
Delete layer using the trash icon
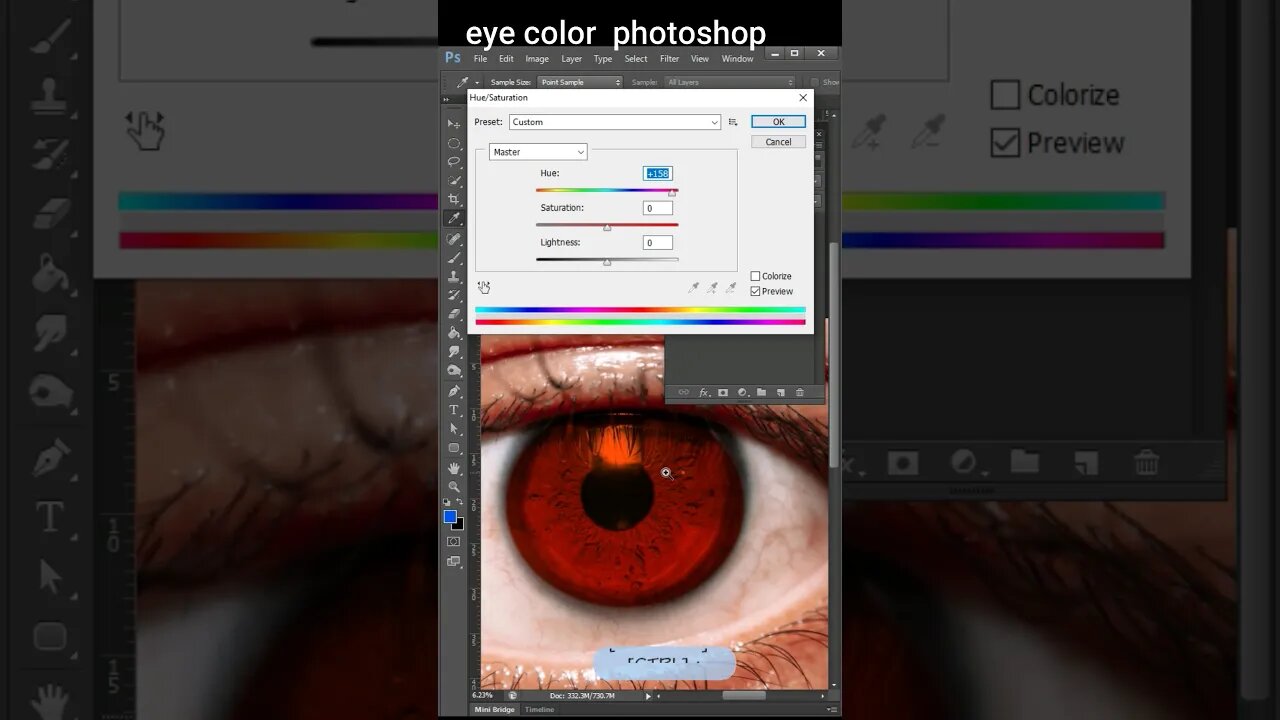(x=800, y=393)
